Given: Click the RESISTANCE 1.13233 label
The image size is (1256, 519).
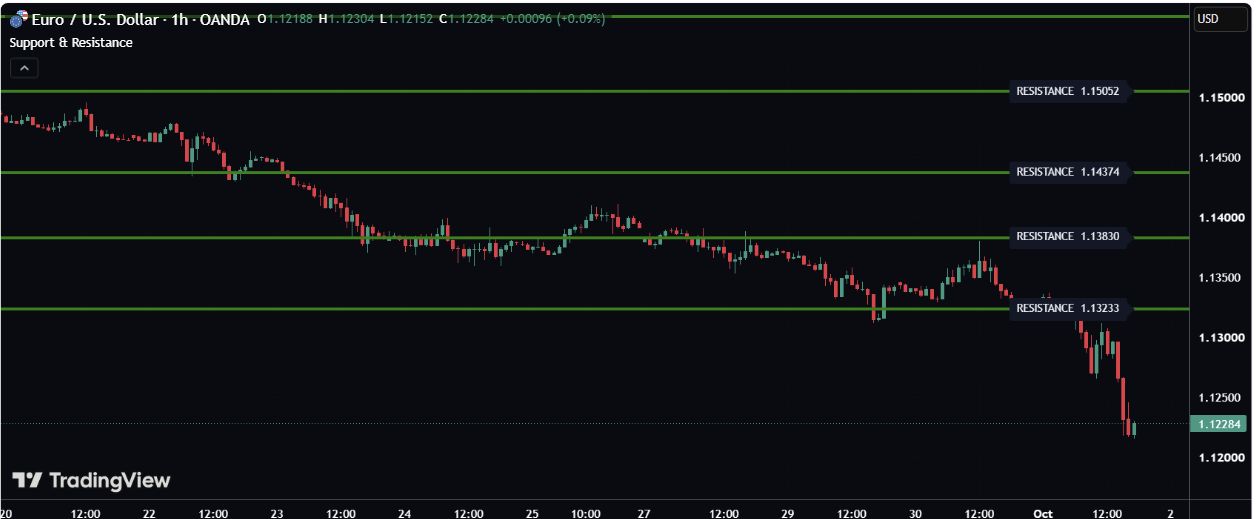Looking at the screenshot, I should (x=1069, y=309).
